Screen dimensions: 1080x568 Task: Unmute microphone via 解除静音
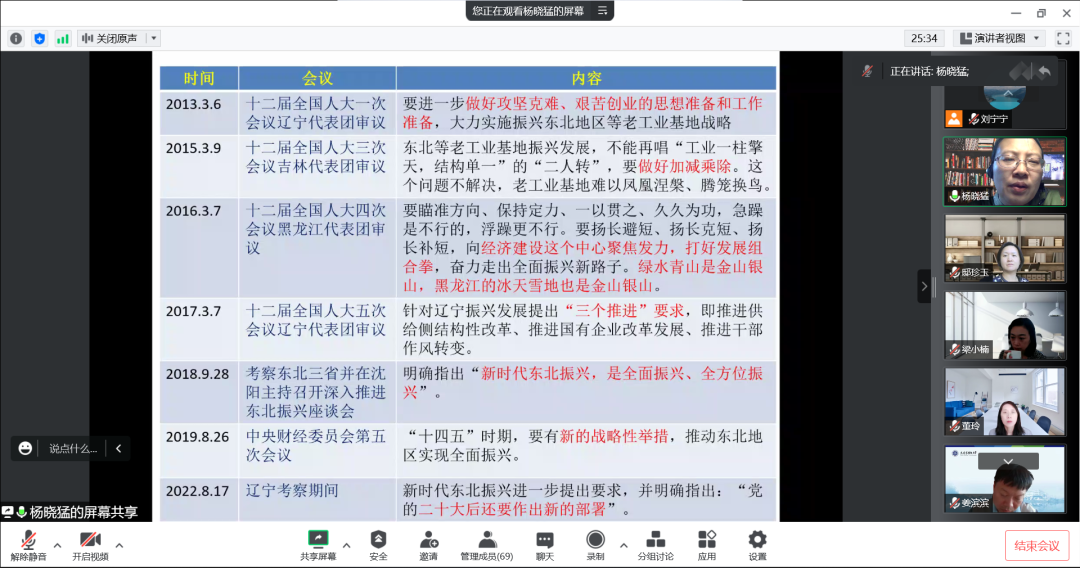28,545
